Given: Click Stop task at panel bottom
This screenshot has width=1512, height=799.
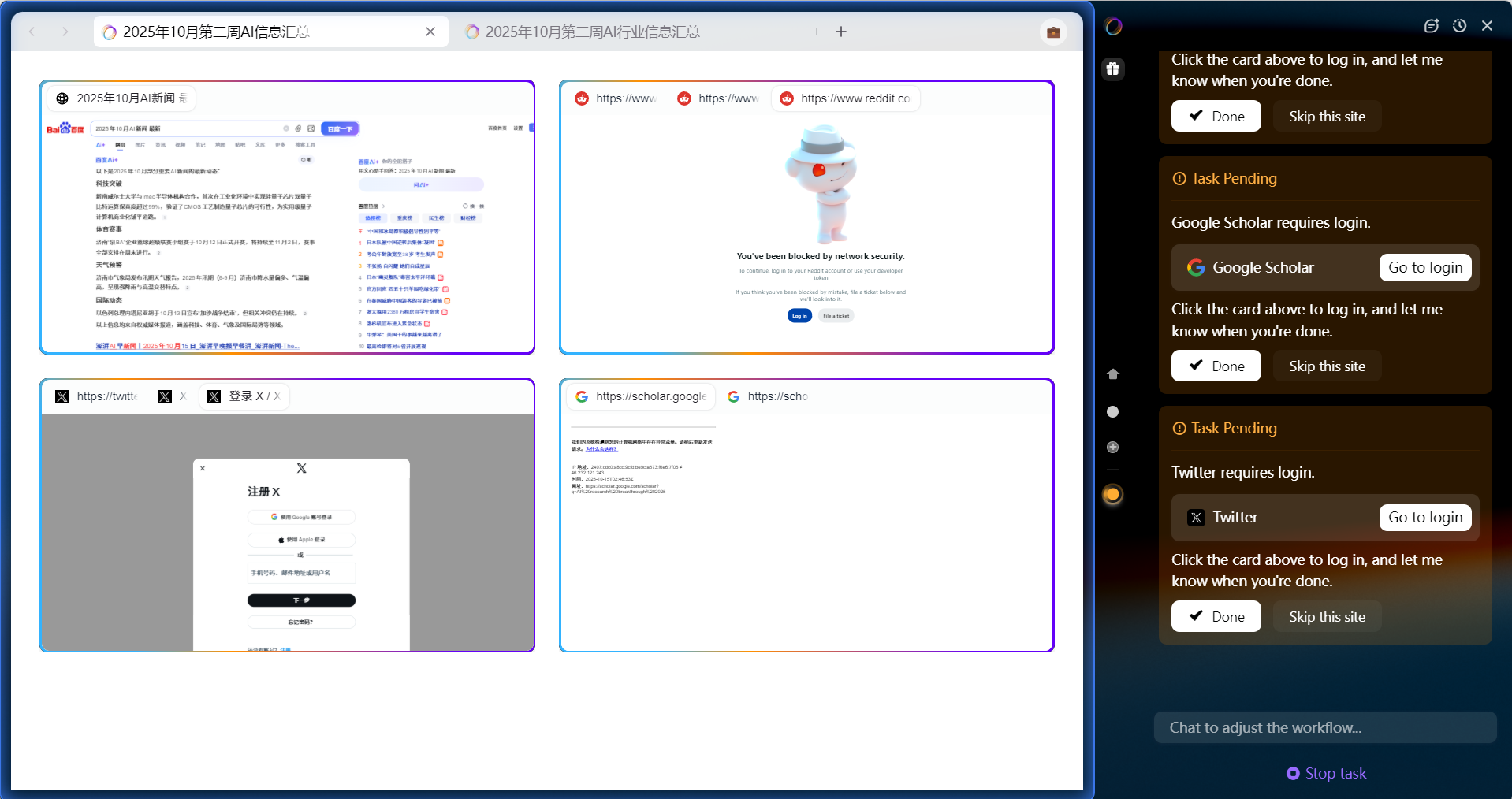Looking at the screenshot, I should [1327, 773].
